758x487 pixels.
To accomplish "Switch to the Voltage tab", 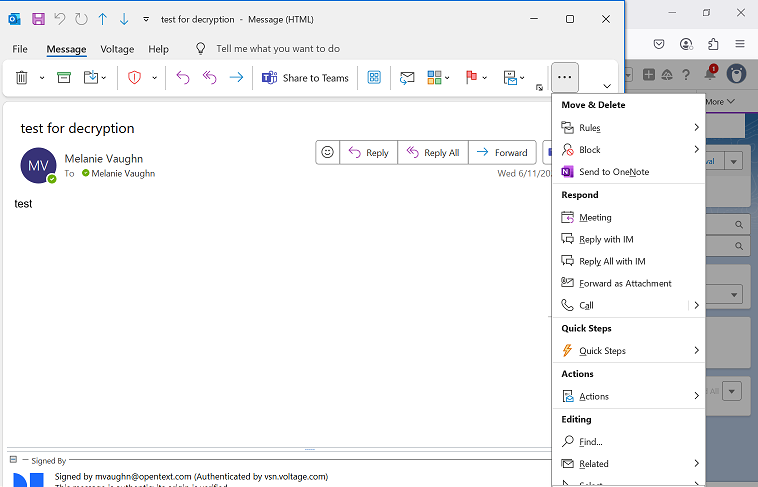I will pyautogui.click(x=117, y=49).
